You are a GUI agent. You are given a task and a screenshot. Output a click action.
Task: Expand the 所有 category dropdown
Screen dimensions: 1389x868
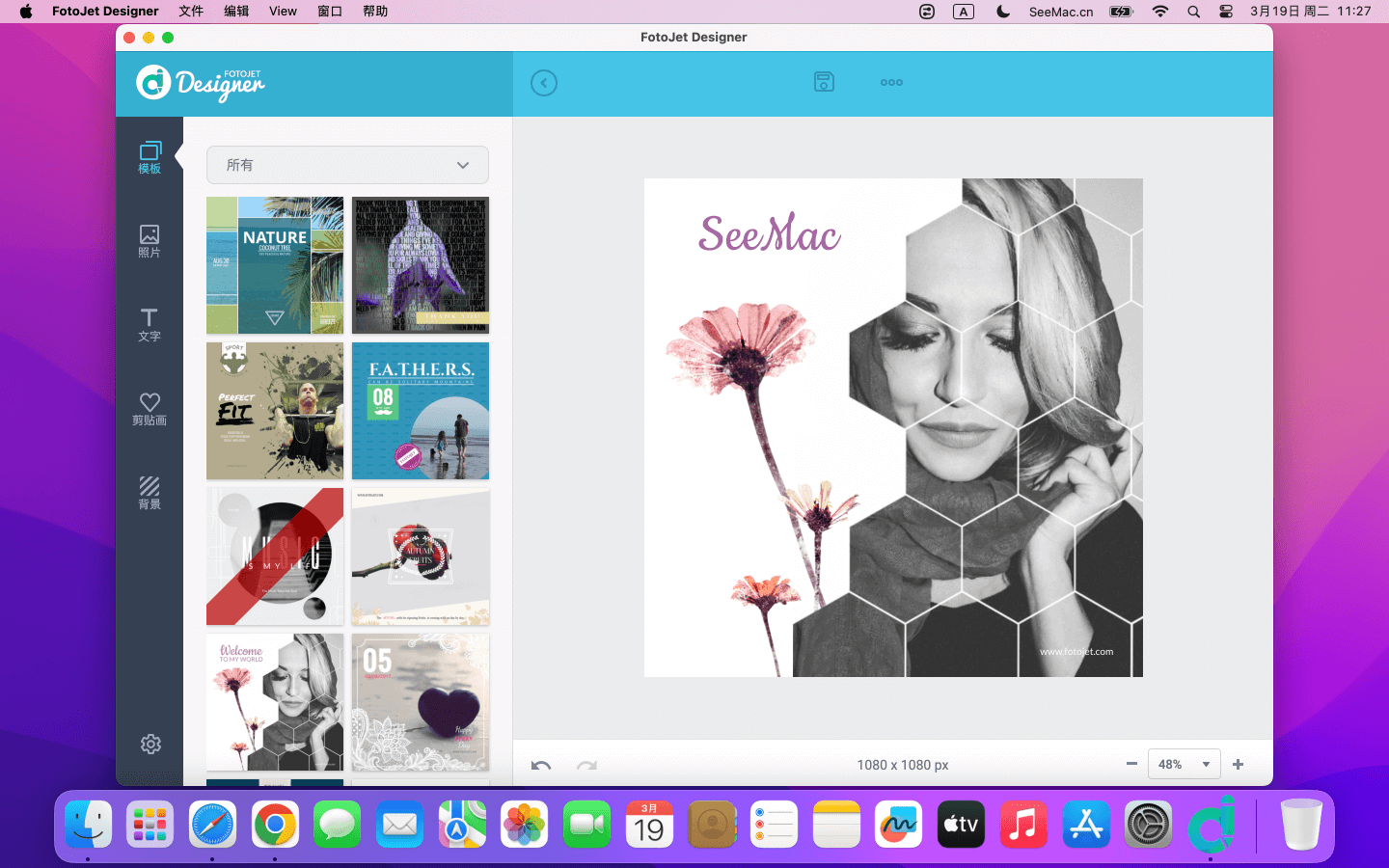[347, 165]
